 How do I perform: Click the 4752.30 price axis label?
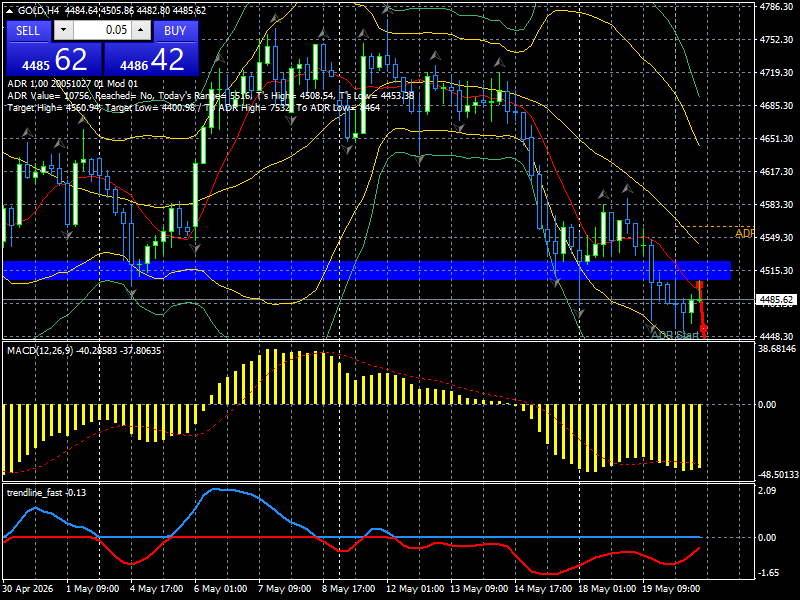point(776,40)
